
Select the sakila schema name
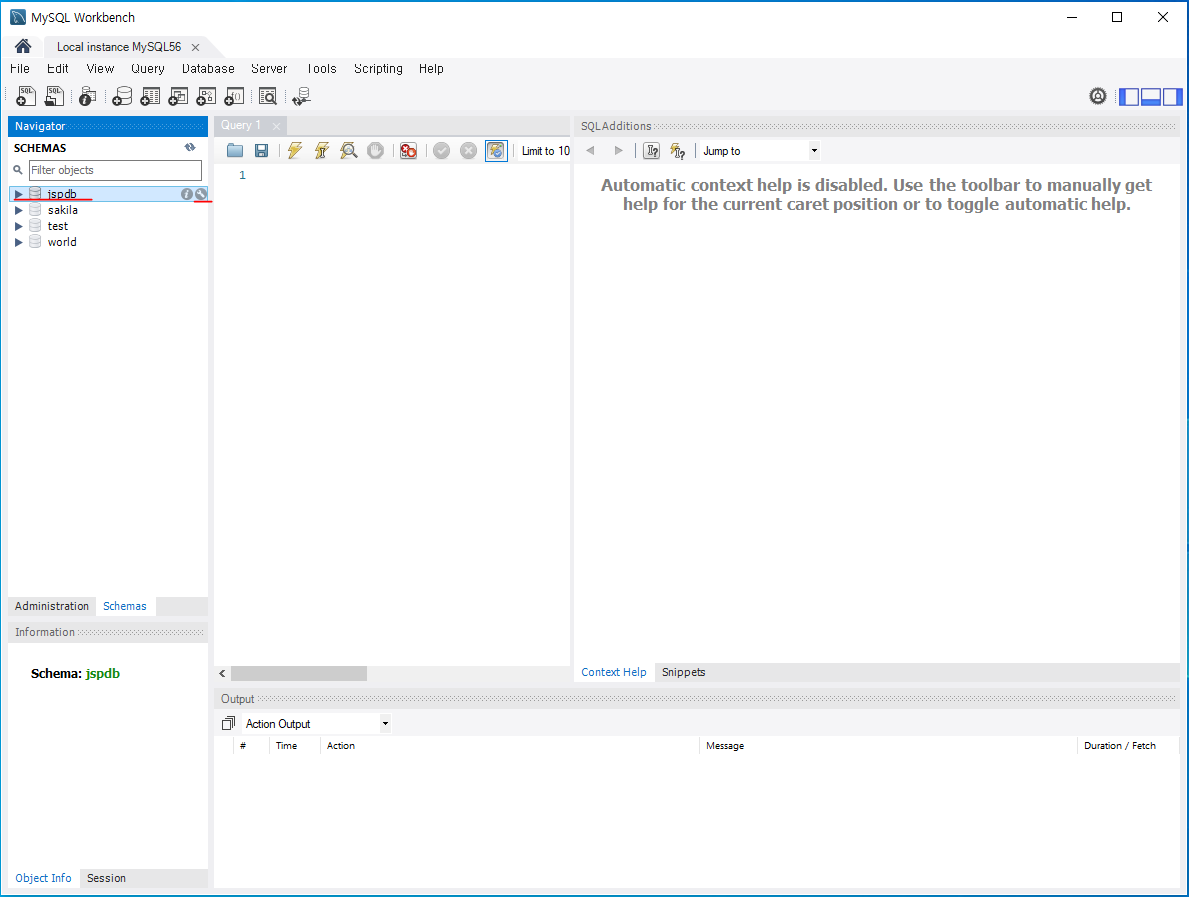coord(63,210)
